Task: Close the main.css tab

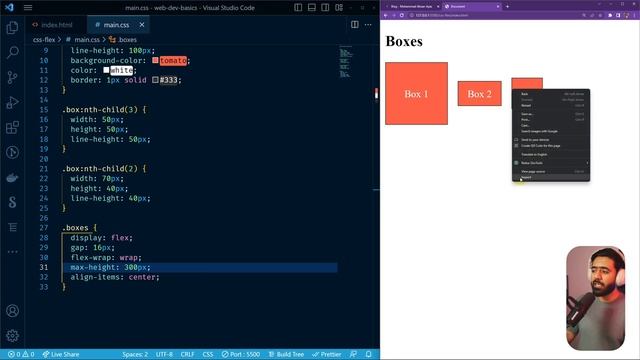Action: pos(142,25)
